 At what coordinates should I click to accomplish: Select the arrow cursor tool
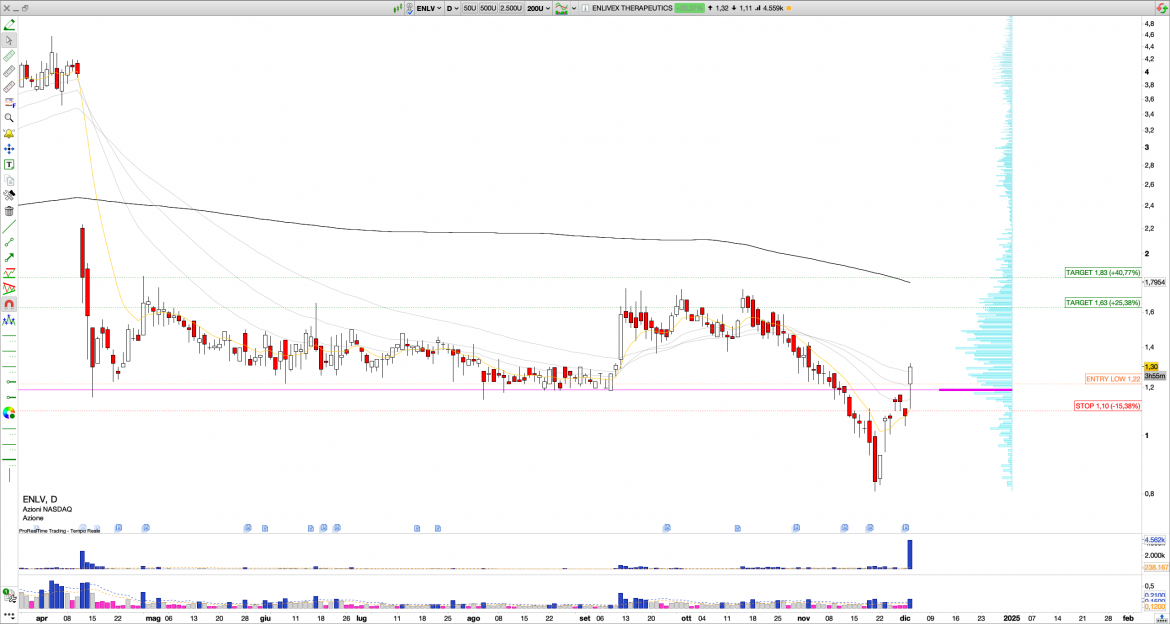click(9, 41)
